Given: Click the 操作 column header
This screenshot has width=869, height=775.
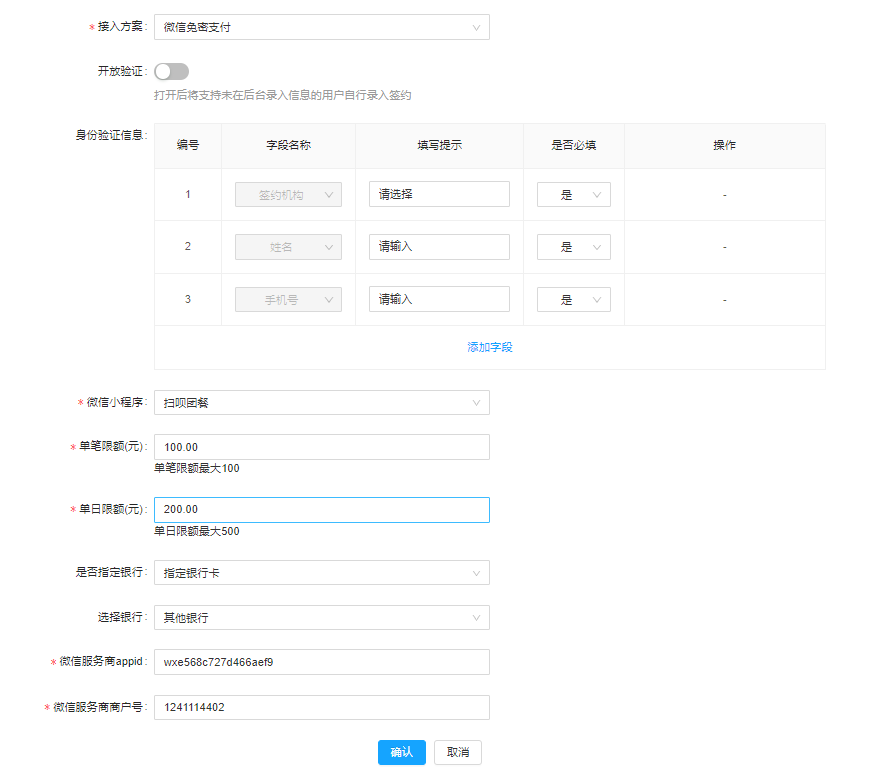Looking at the screenshot, I should tap(724, 145).
